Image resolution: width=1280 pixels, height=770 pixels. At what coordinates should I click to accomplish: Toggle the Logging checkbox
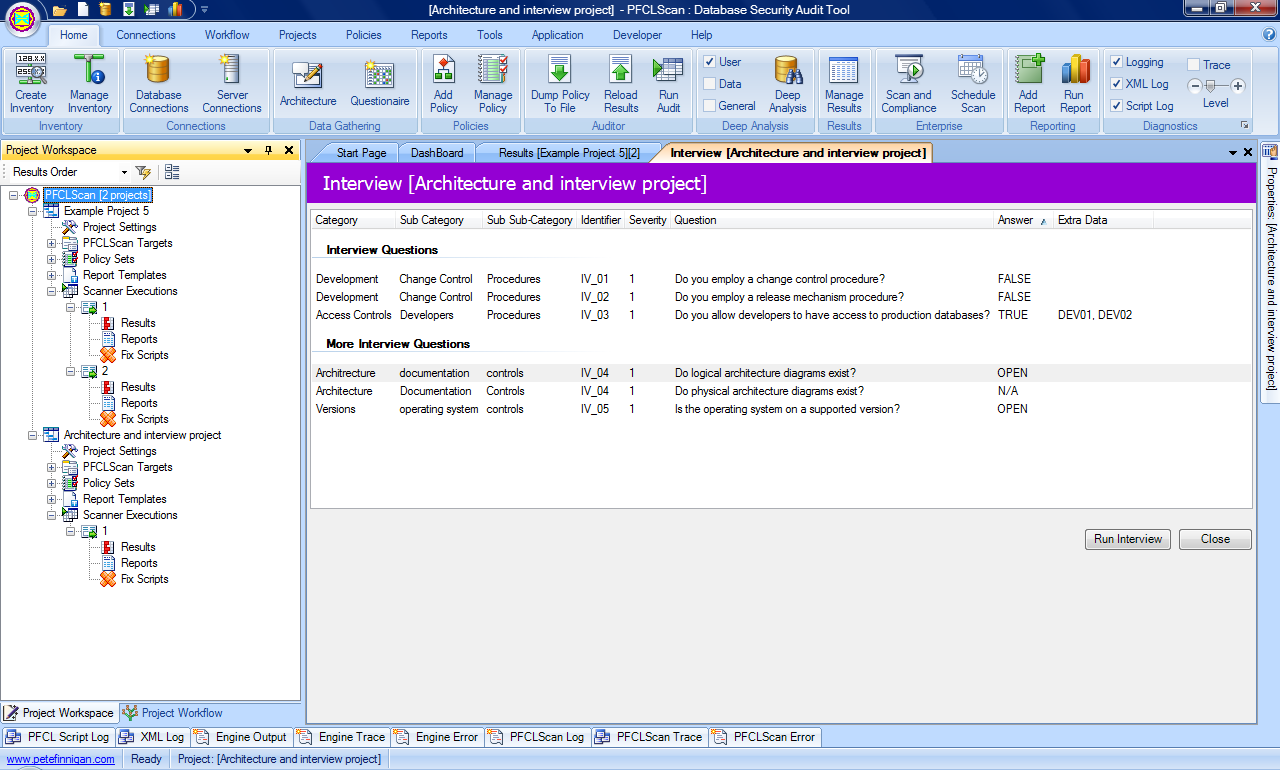coord(1117,62)
